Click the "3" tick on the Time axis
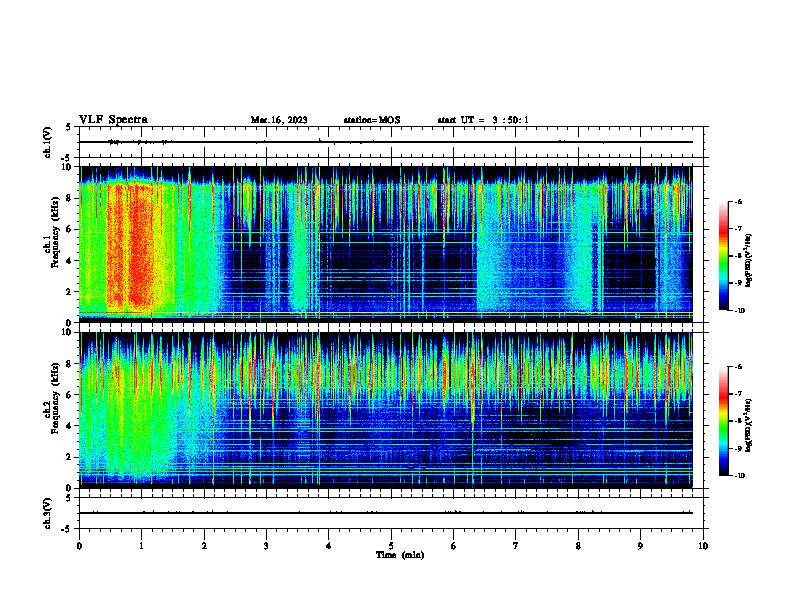Viewport: 792px width, 612px height. [266, 546]
